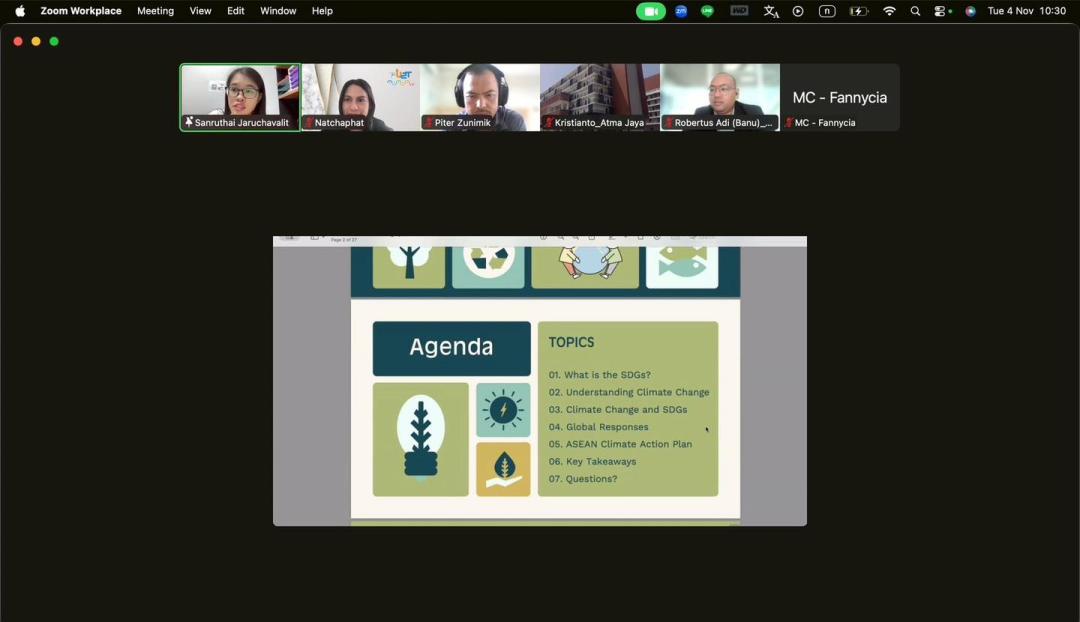Click the Siri icon in menu bar
Image resolution: width=1080 pixels, height=622 pixels.
tap(970, 11)
